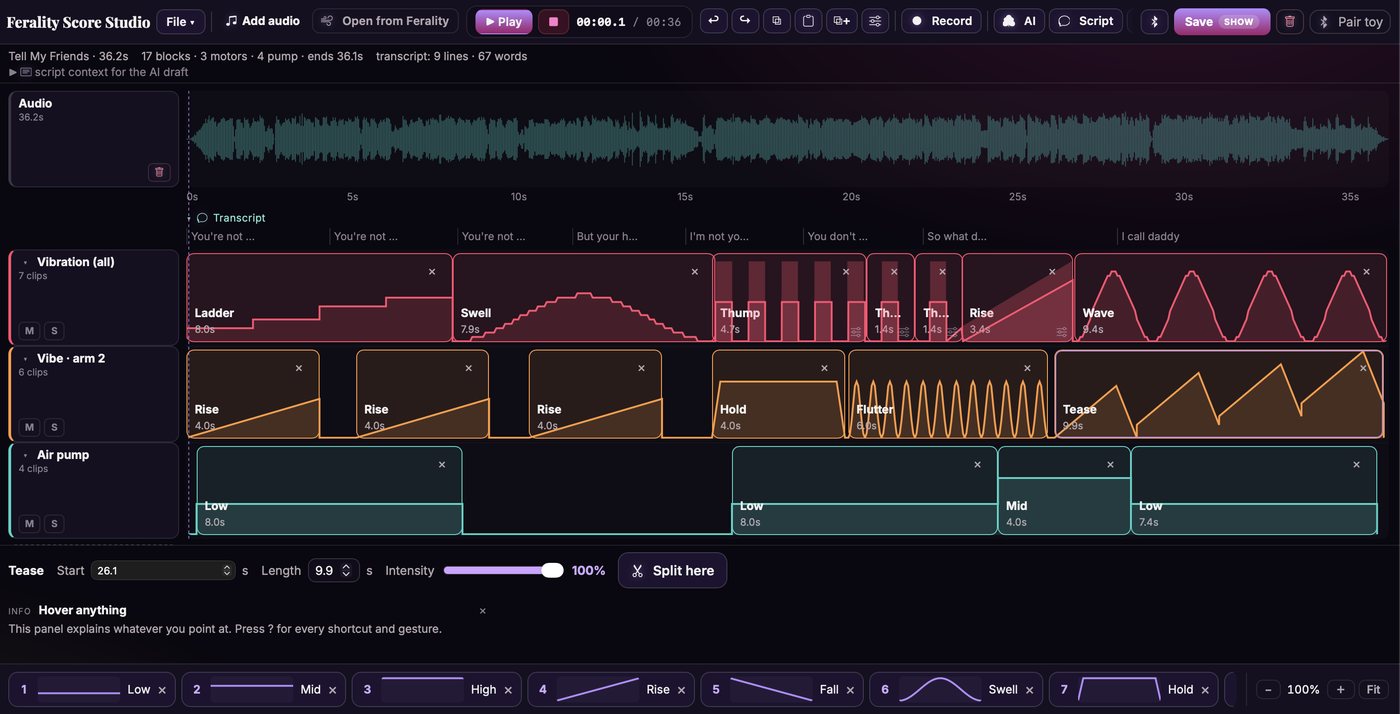Open adjust sliders on the vibration Rise clip
This screenshot has width=1400, height=714.
(1062, 332)
